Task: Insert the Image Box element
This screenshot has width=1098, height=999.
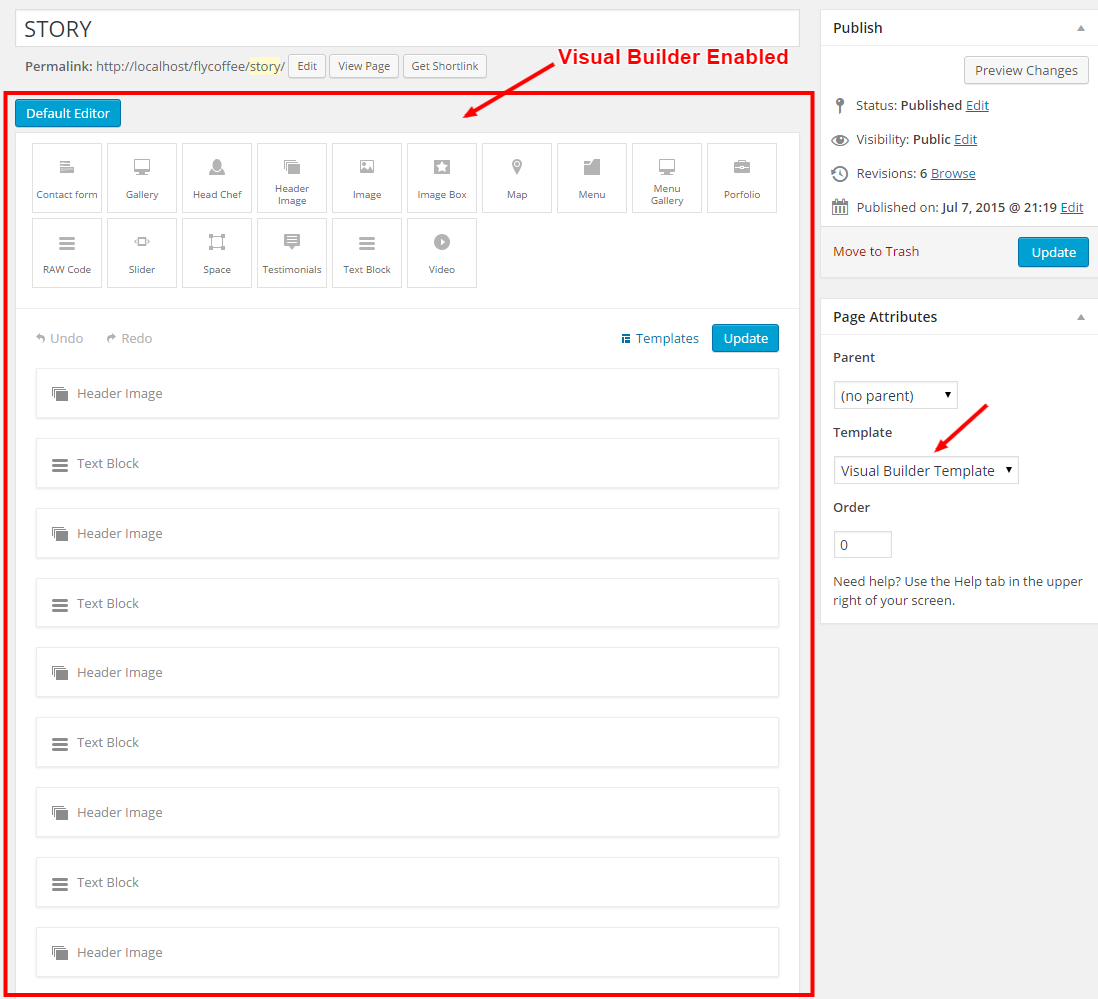Action: [442, 178]
